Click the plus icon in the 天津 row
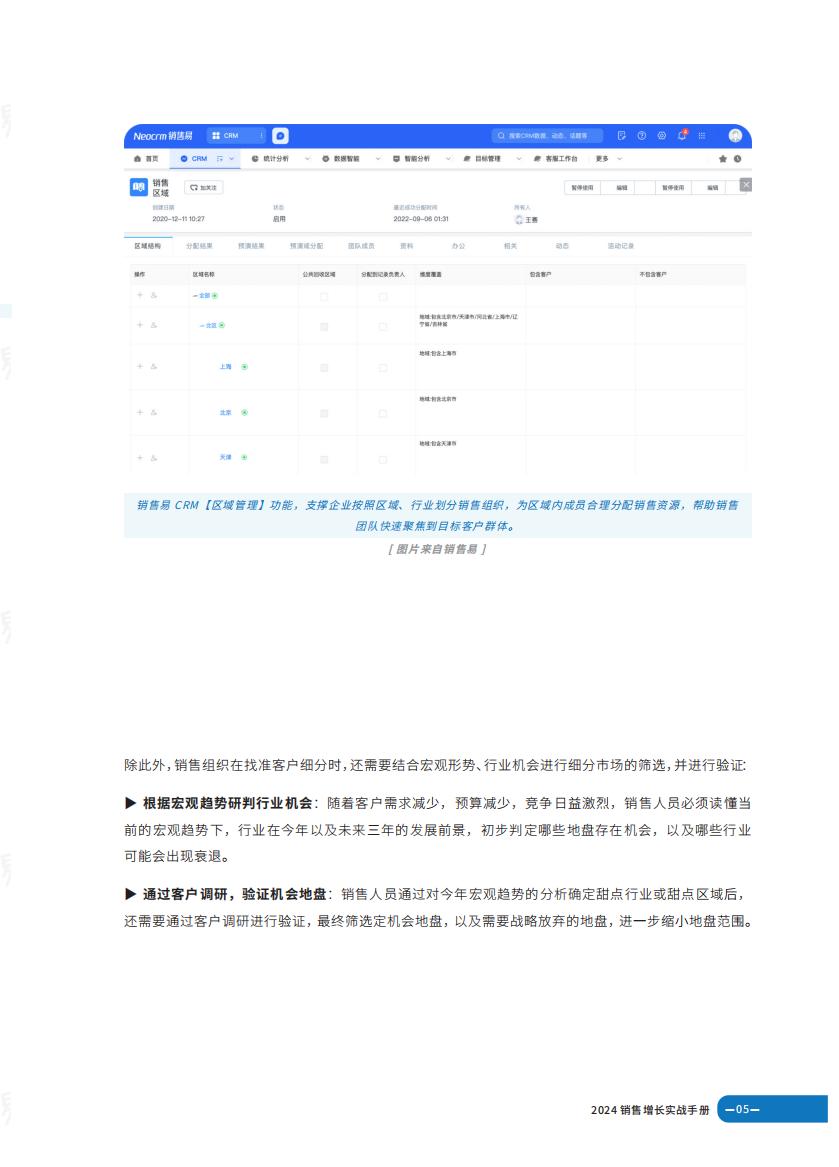The image size is (839, 1167). coord(139,458)
